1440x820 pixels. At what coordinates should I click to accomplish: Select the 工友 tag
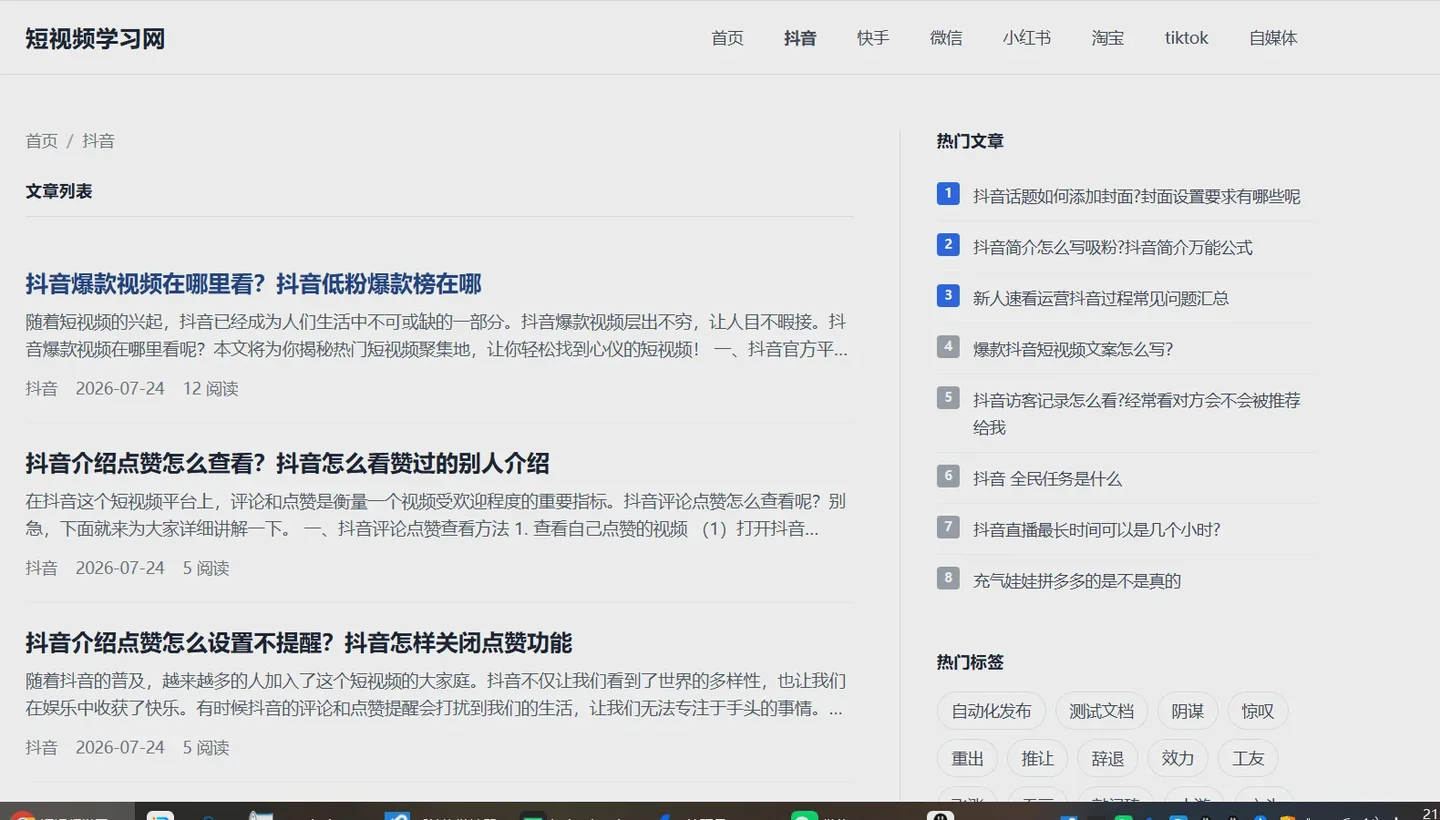click(x=1248, y=758)
